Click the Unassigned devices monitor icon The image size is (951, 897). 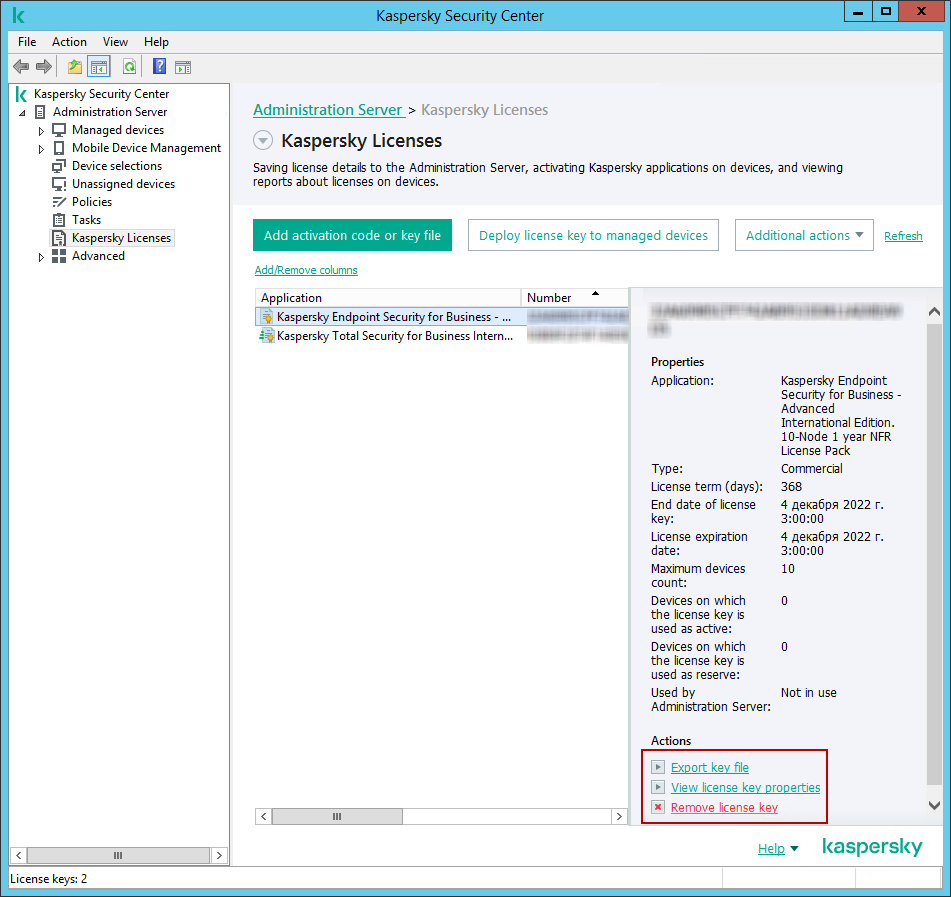coord(59,184)
